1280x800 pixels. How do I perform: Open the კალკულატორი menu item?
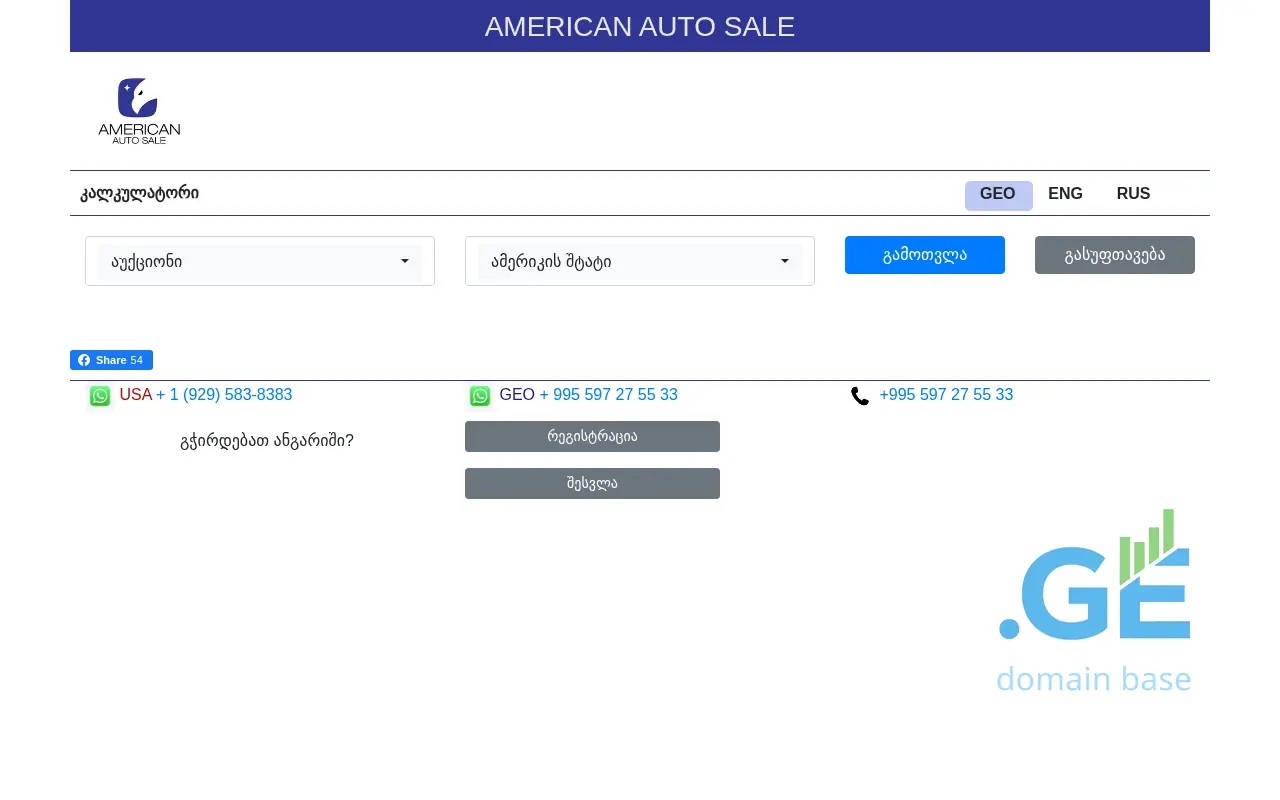point(140,193)
